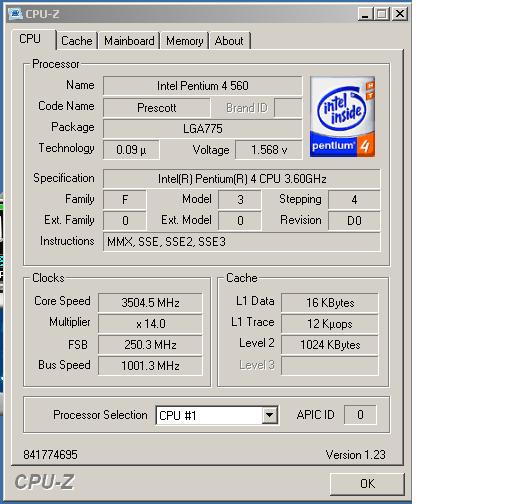The width and height of the screenshot is (512, 504).
Task: Click the Model value 3
Action: pyautogui.click(x=240, y=200)
